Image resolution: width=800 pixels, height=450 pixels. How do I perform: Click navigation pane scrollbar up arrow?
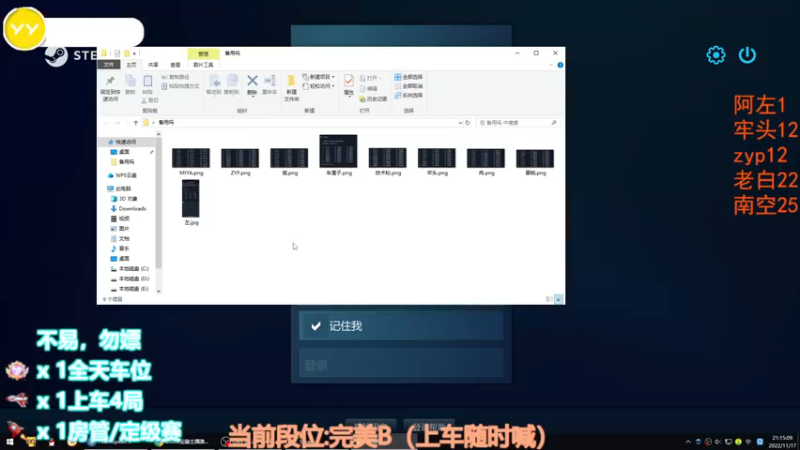click(x=159, y=134)
